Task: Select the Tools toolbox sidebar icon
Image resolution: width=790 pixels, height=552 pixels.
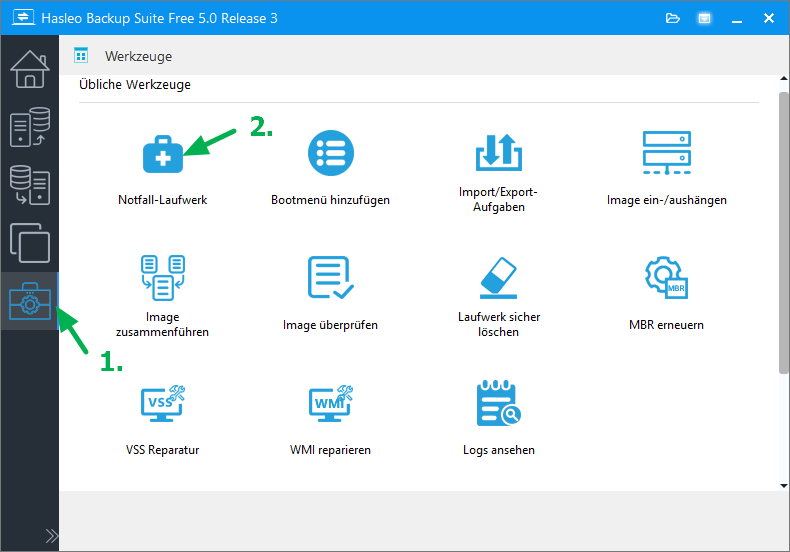Action: tap(30, 301)
